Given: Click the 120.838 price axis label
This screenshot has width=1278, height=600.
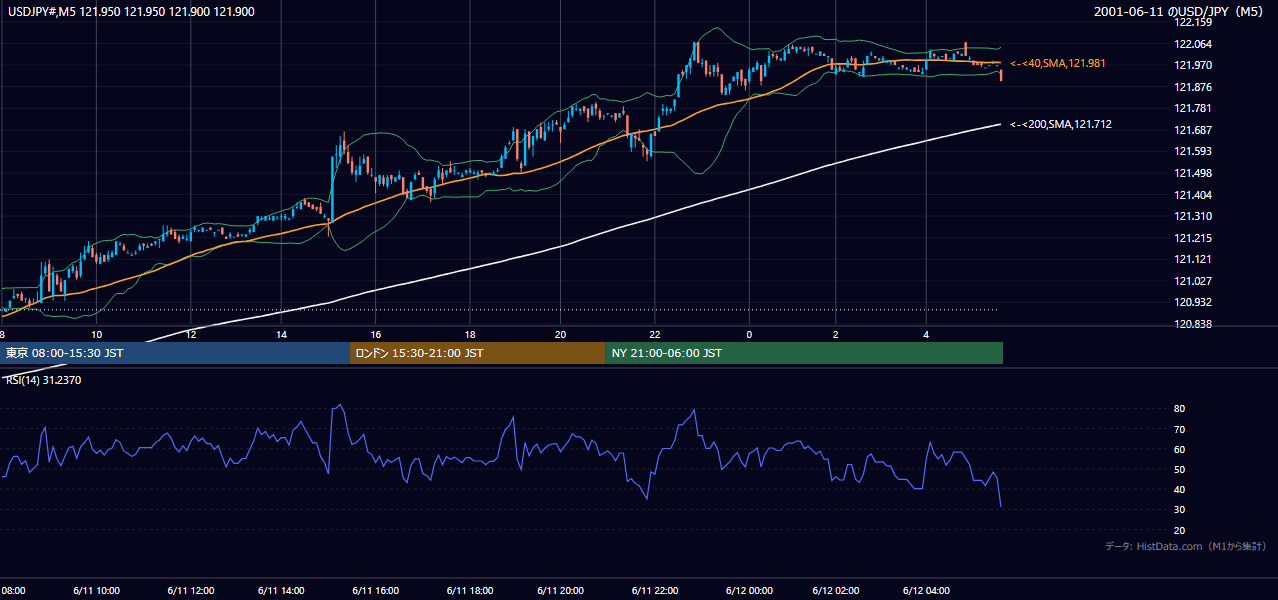Looking at the screenshot, I should pos(1192,324).
